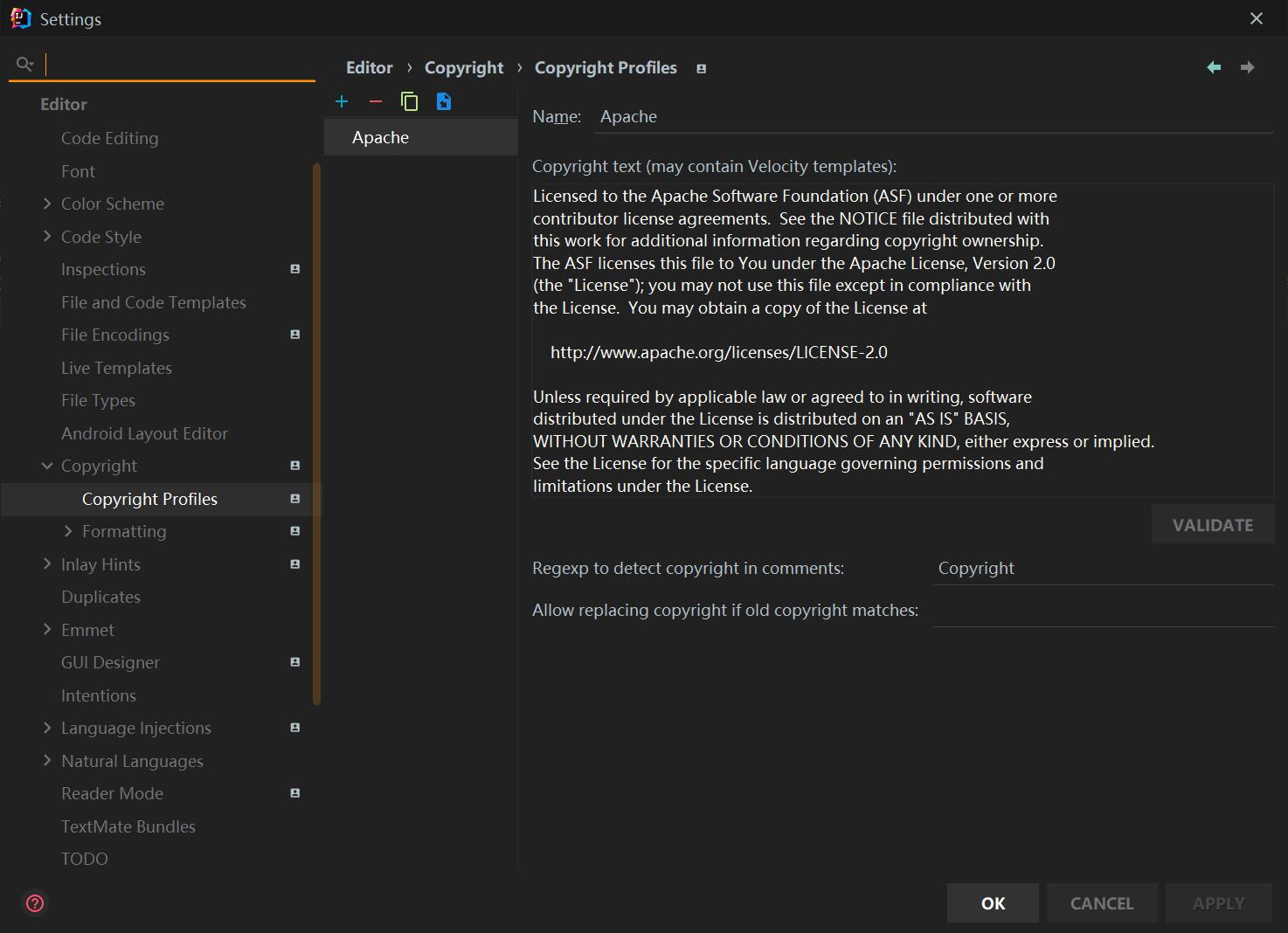This screenshot has width=1288, height=933.
Task: Click the project icon next to File Encodings
Action: (x=295, y=335)
